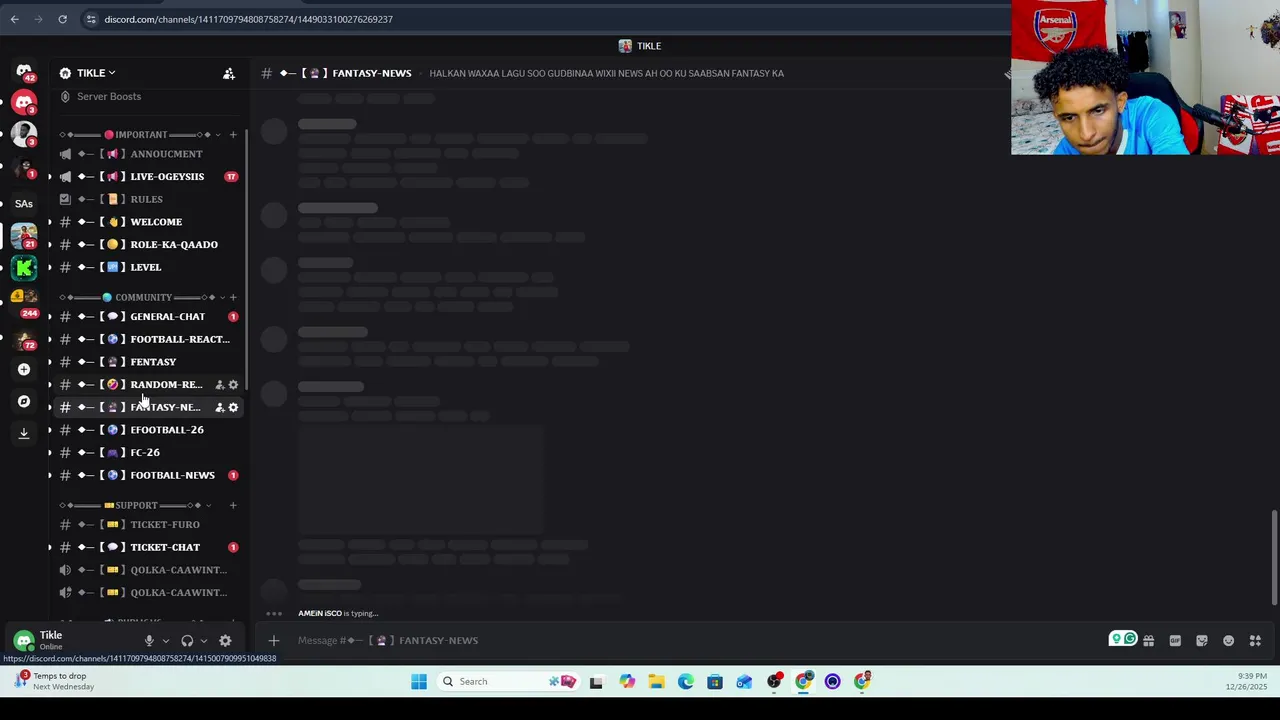The height and width of the screenshot is (720, 1280).
Task: Open the FC-26 channel
Action: (x=147, y=453)
